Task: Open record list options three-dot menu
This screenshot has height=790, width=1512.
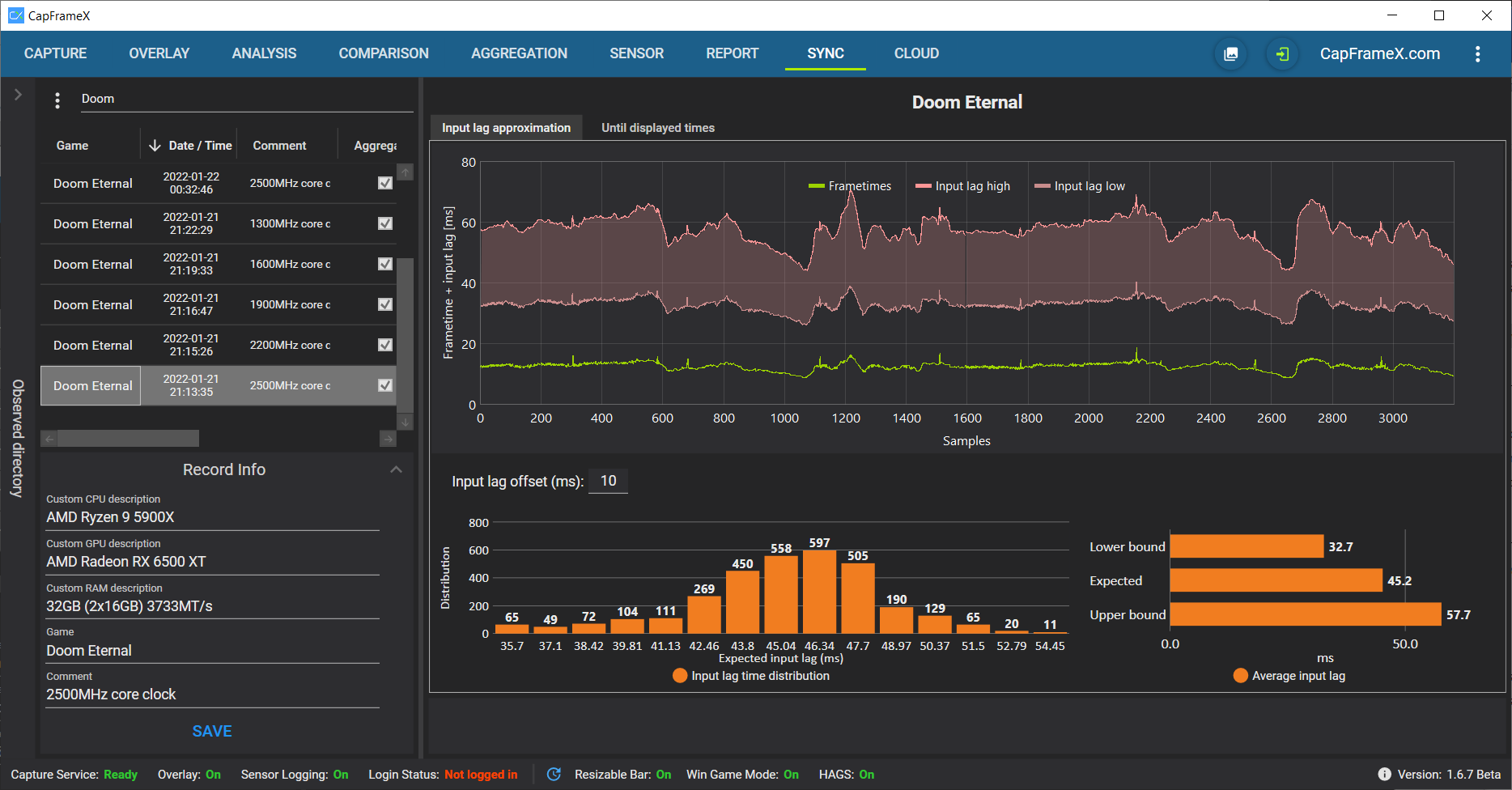Action: pos(57,100)
